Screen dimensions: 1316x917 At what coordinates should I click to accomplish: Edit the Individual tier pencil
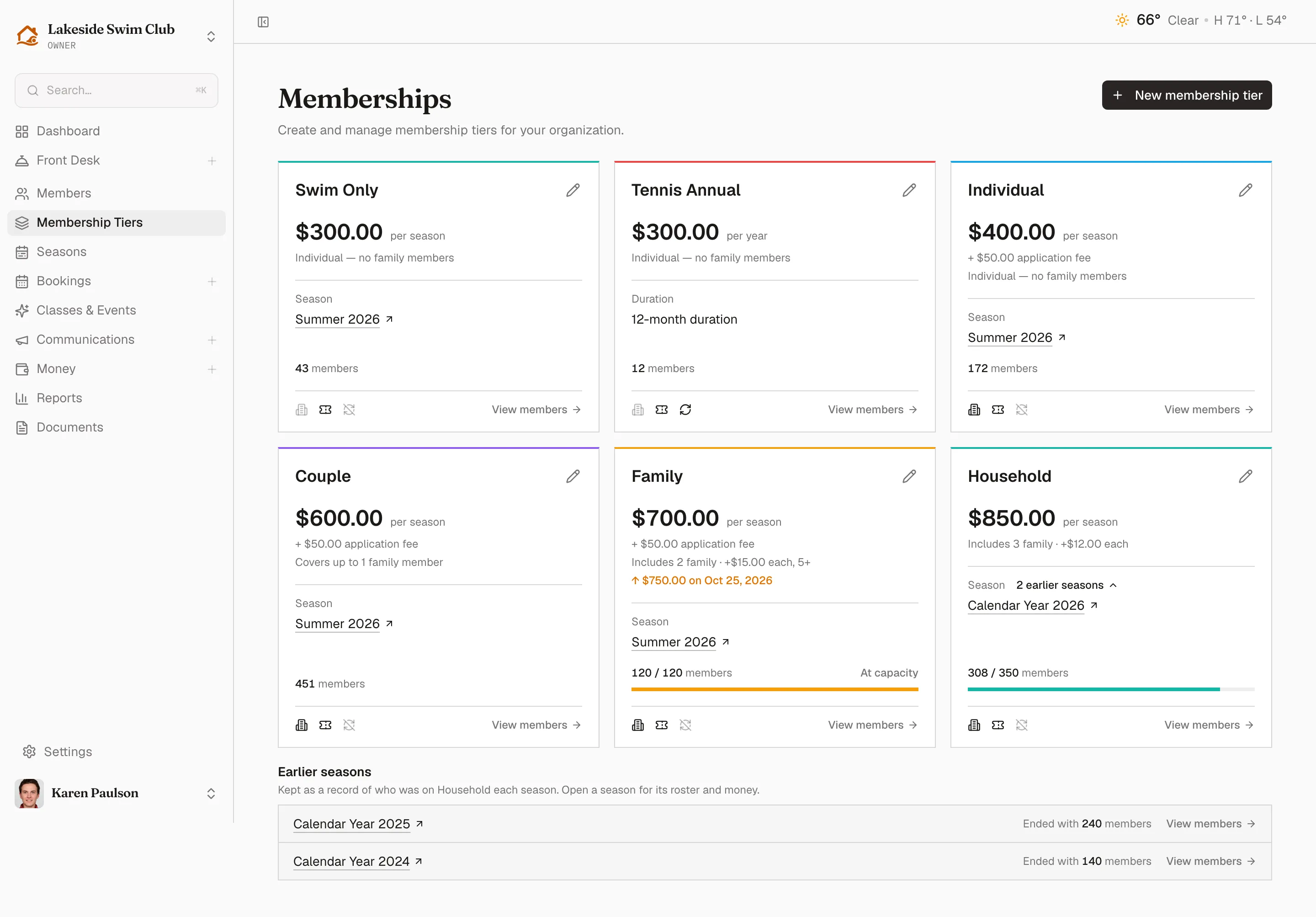(x=1246, y=191)
